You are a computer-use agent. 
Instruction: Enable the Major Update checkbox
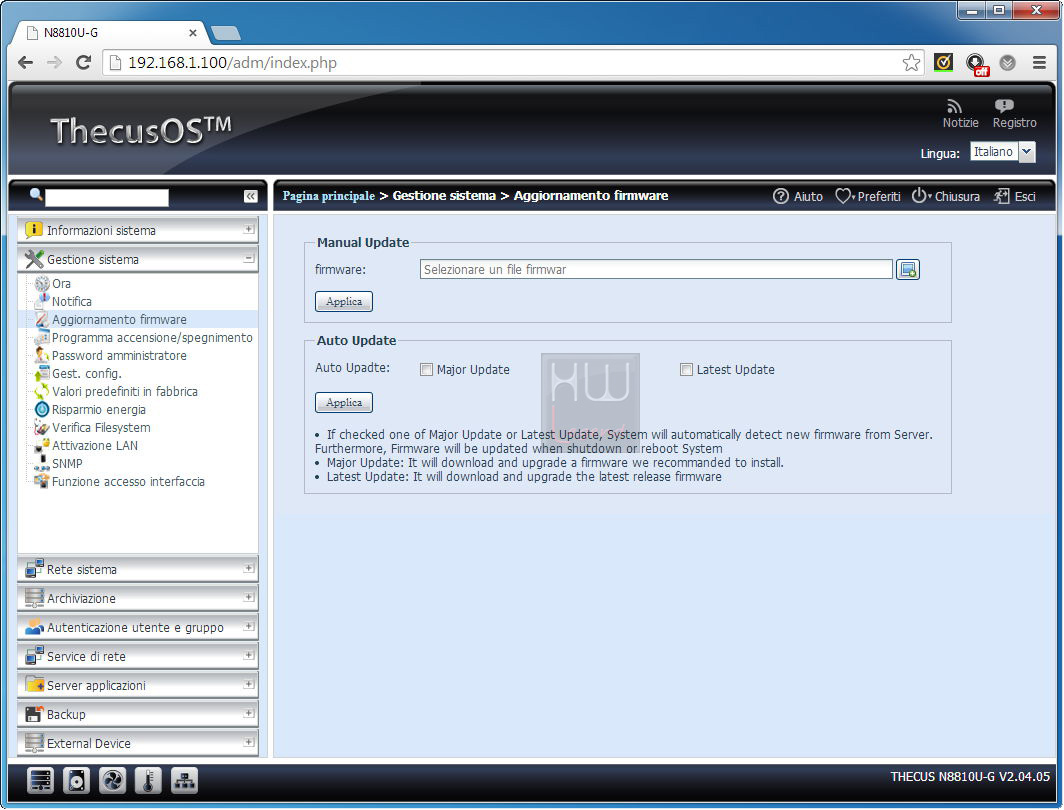coord(426,370)
